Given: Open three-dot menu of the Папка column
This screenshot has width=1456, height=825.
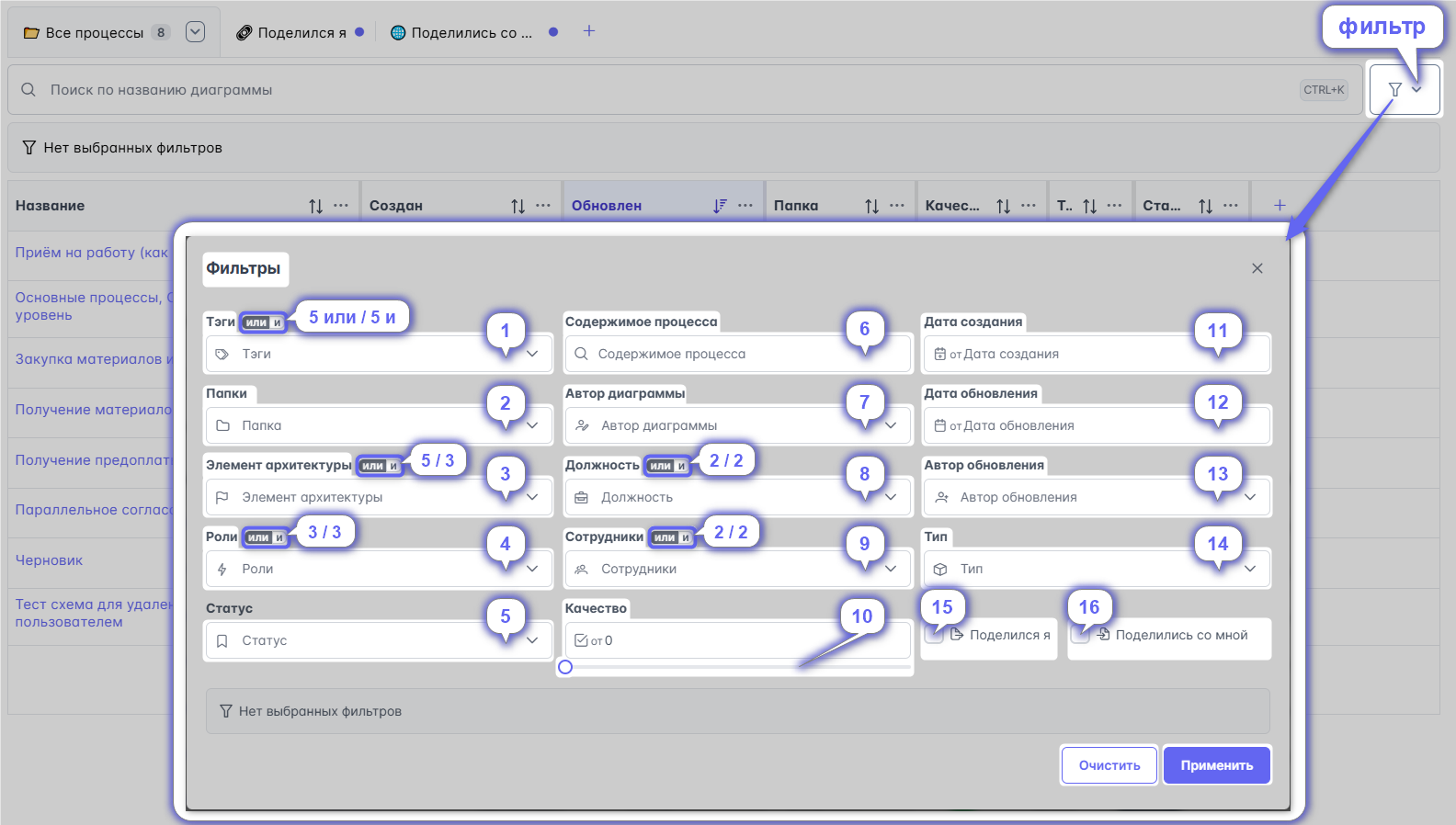Looking at the screenshot, I should coord(897,206).
